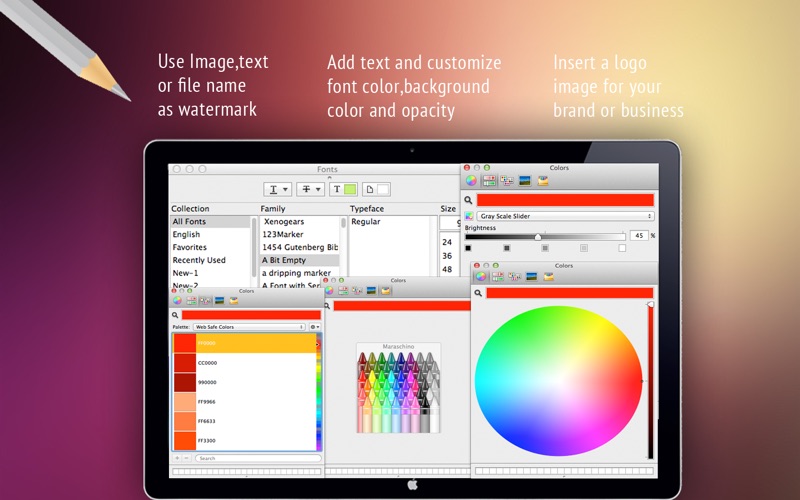800x500 pixels.
Task: Click the Brightness slider track
Action: (x=545, y=237)
